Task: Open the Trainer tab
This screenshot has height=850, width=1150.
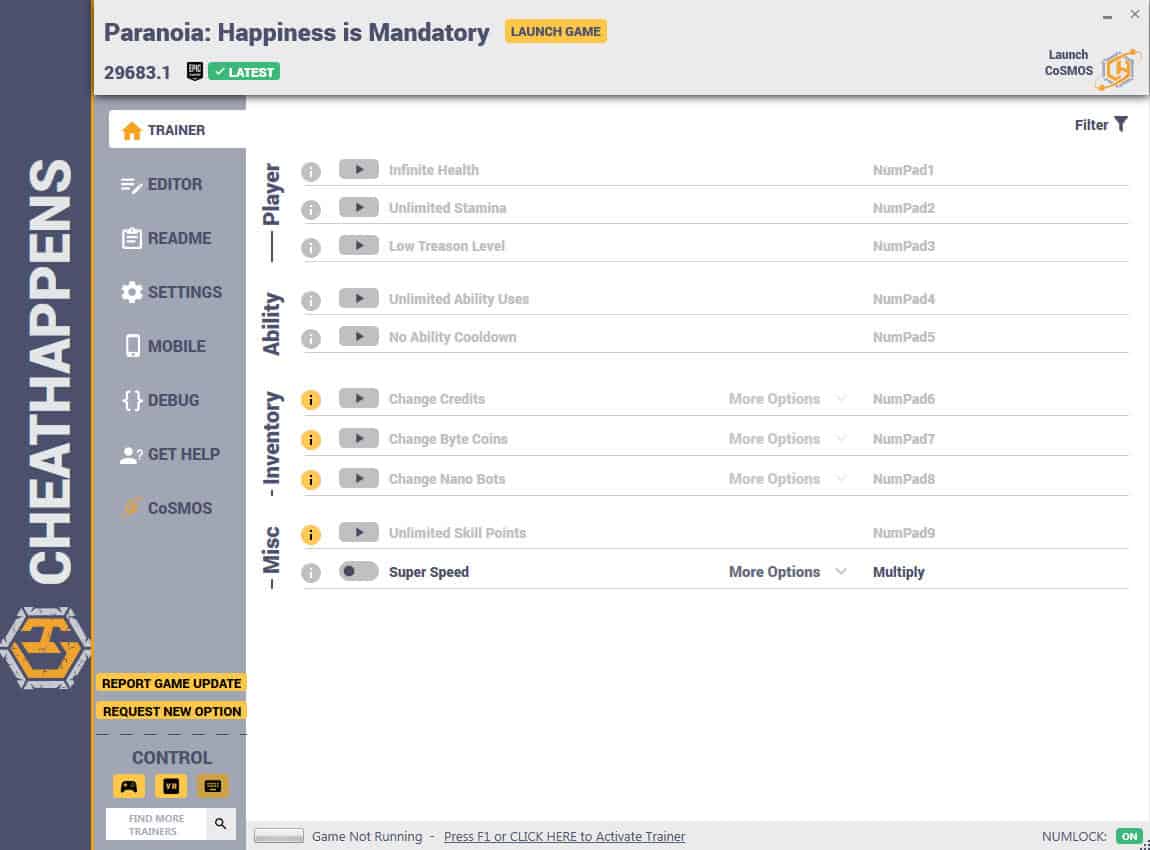Action: pos(177,130)
